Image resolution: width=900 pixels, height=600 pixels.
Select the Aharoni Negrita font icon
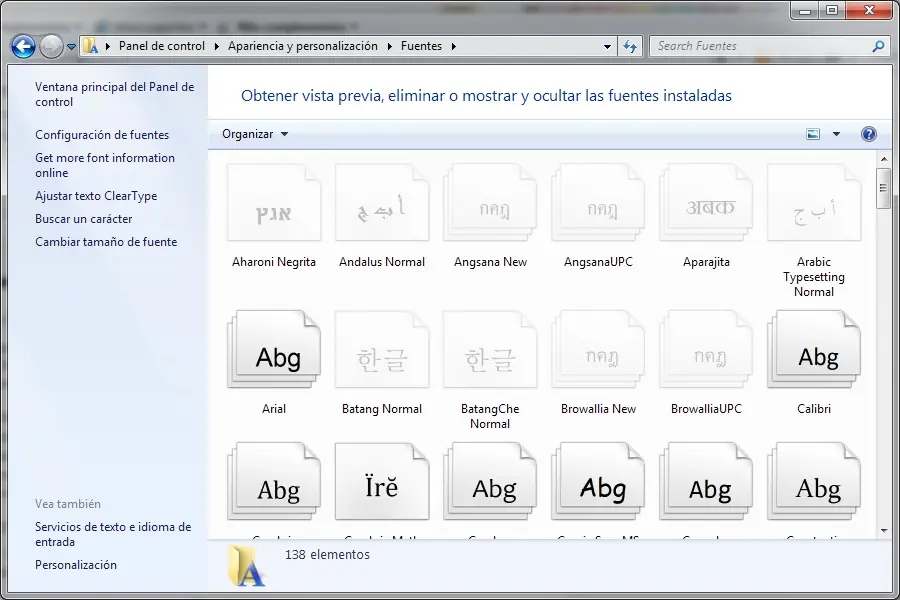pyautogui.click(x=274, y=205)
